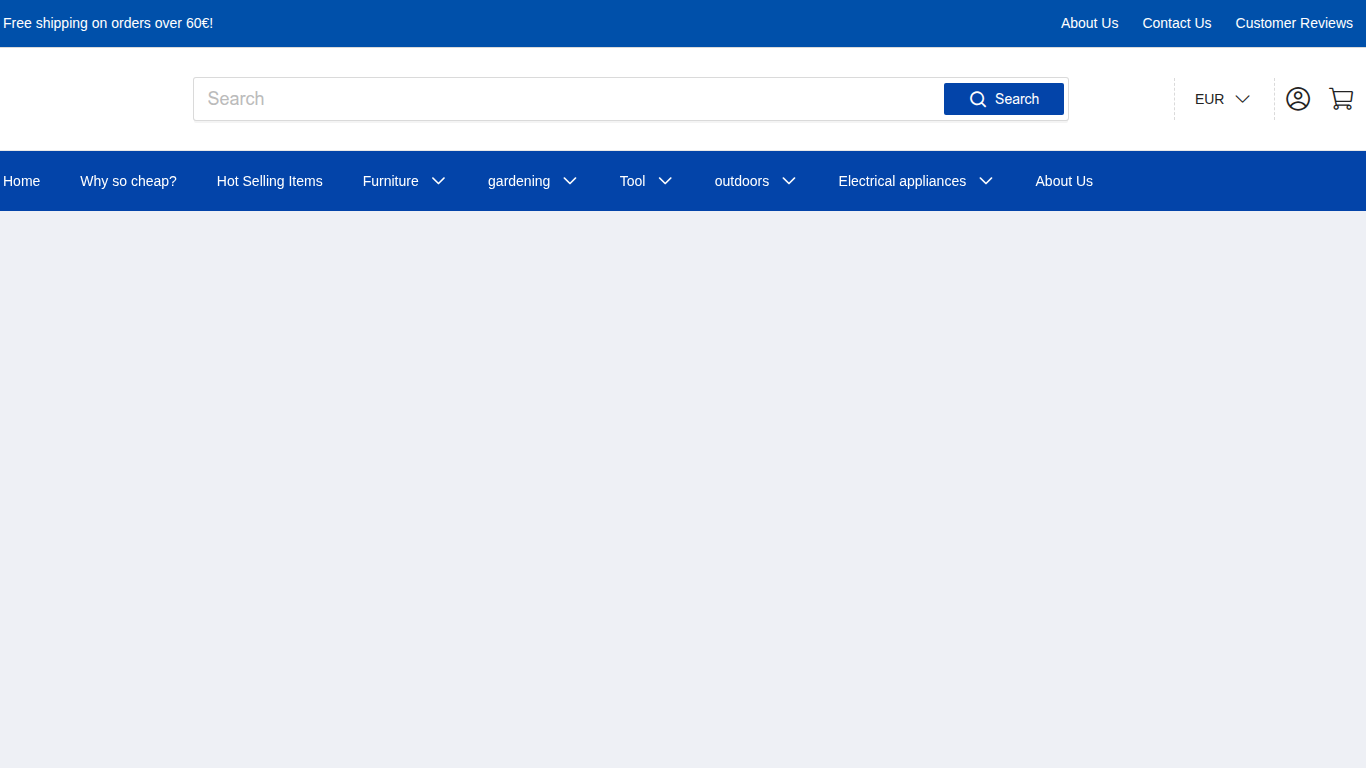Open the shopping cart icon
1366x768 pixels.
click(1341, 99)
